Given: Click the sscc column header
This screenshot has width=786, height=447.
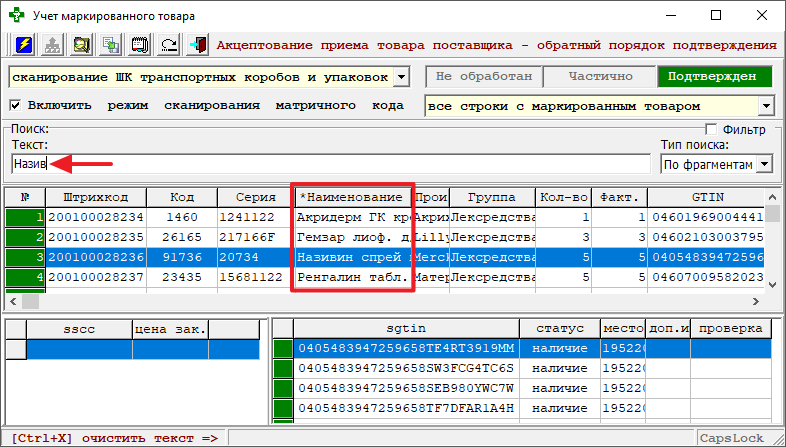Looking at the screenshot, I should 79,329.
